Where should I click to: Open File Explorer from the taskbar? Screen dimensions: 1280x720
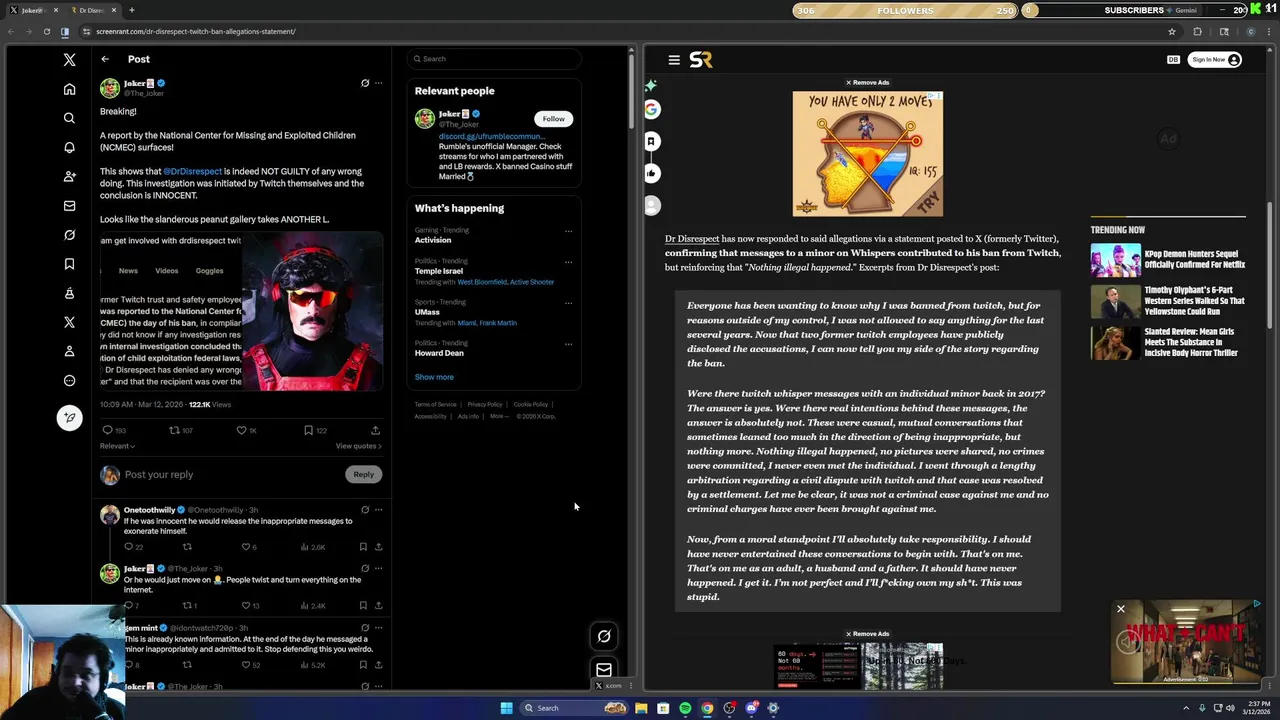click(x=641, y=708)
